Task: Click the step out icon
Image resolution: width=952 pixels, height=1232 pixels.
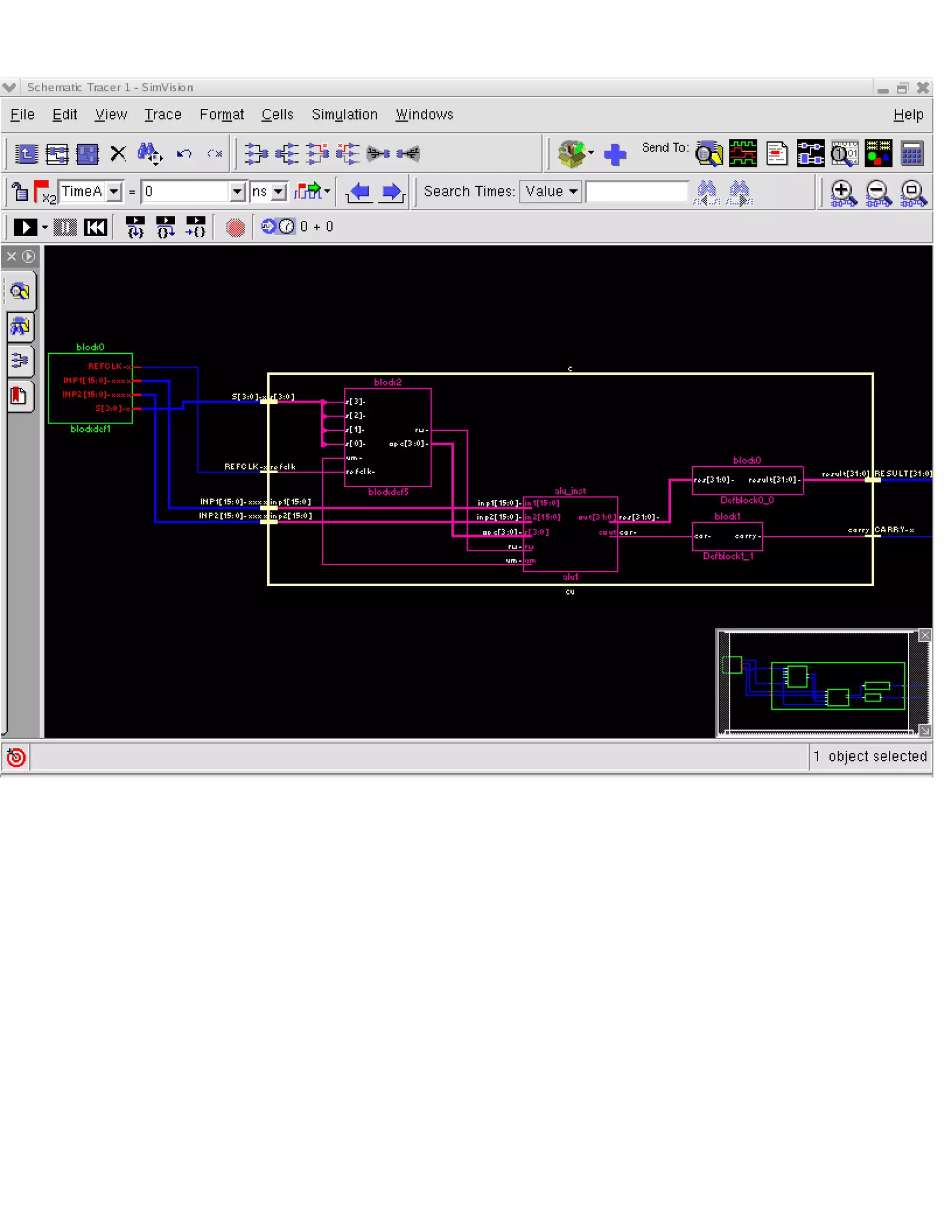Action: [x=196, y=227]
